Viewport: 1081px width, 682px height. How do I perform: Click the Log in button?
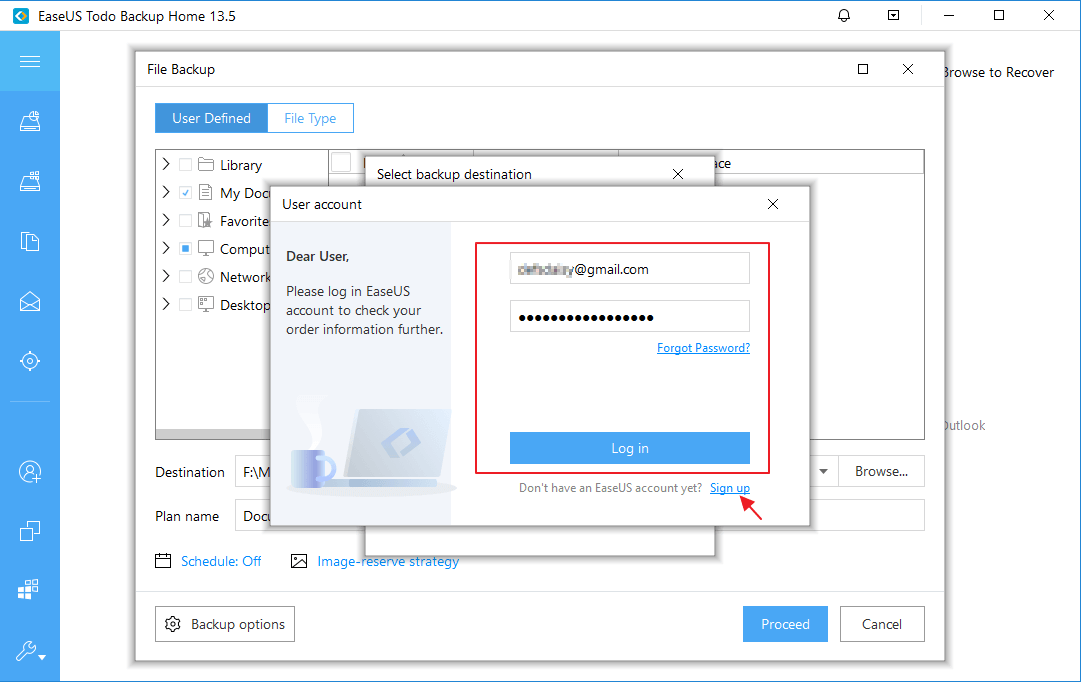tap(629, 448)
